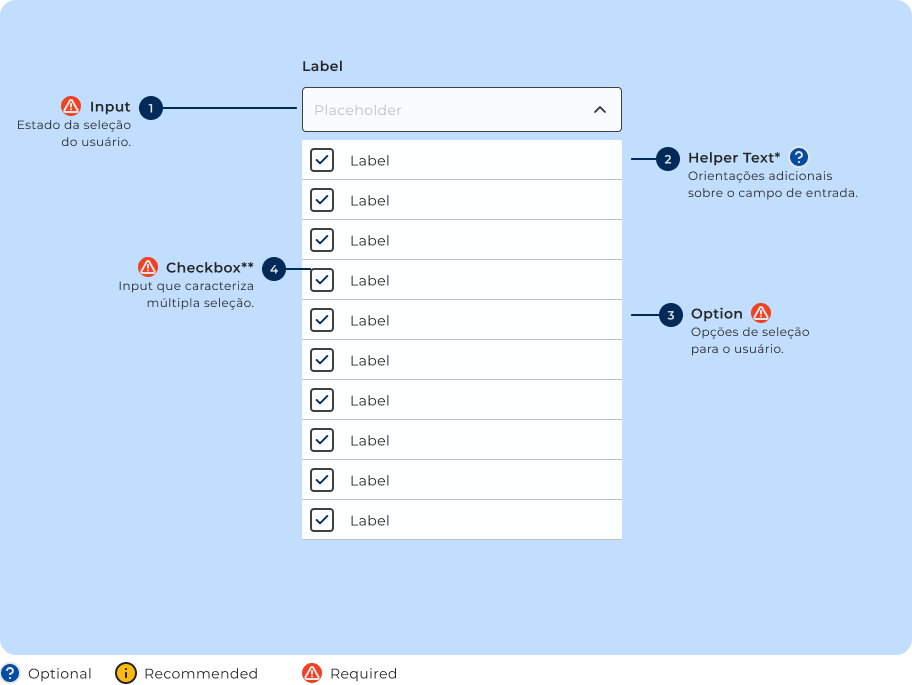Click the number 4 annotation badge
Viewport: 912px width, 685px height.
pyautogui.click(x=274, y=269)
